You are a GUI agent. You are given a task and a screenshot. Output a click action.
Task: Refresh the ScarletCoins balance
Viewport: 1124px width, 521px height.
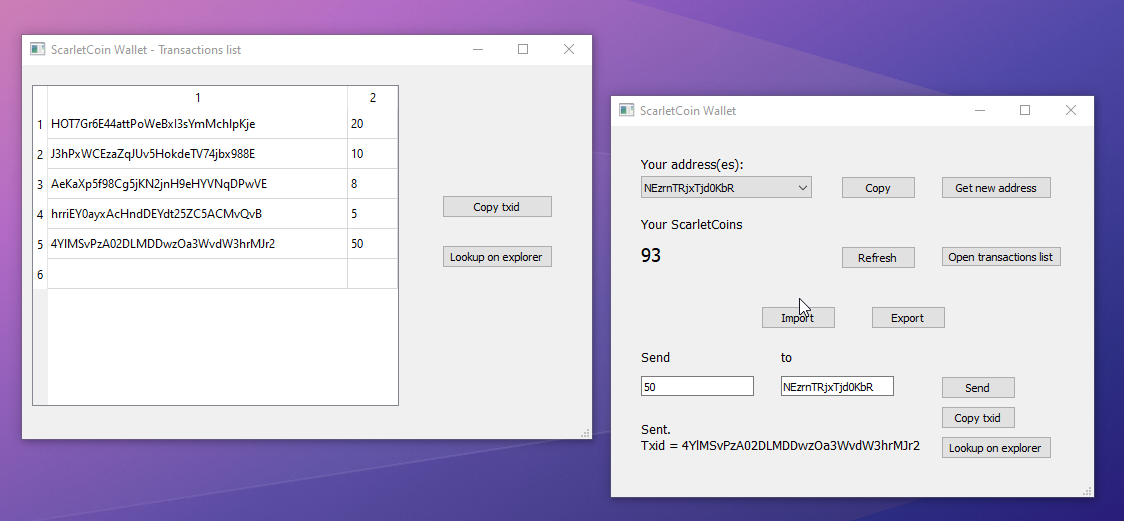pyautogui.click(x=878, y=257)
